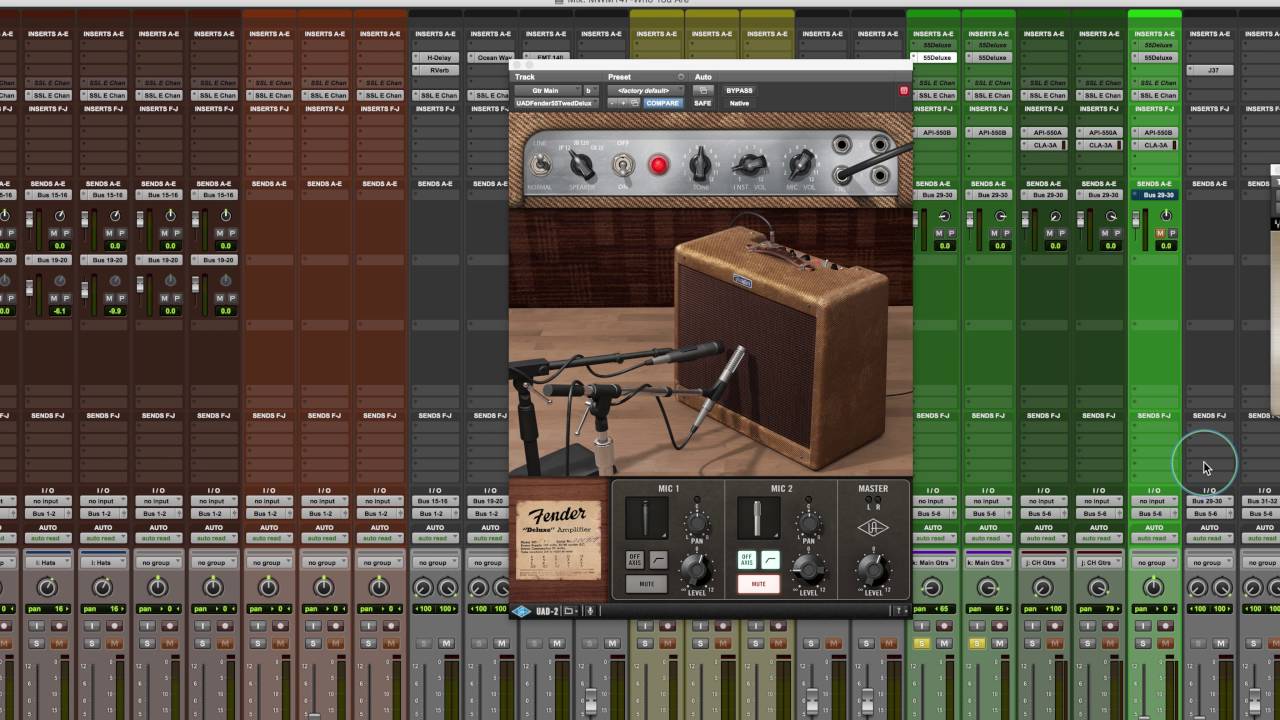Click the microphone icon in UAD-2 toolbar

coord(590,611)
